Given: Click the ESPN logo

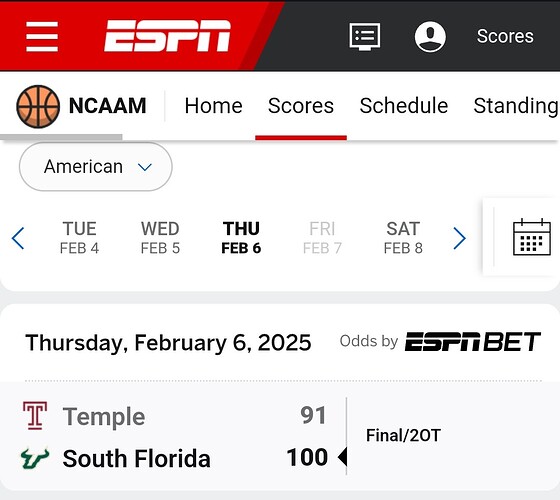Looking at the screenshot, I should 168,36.
